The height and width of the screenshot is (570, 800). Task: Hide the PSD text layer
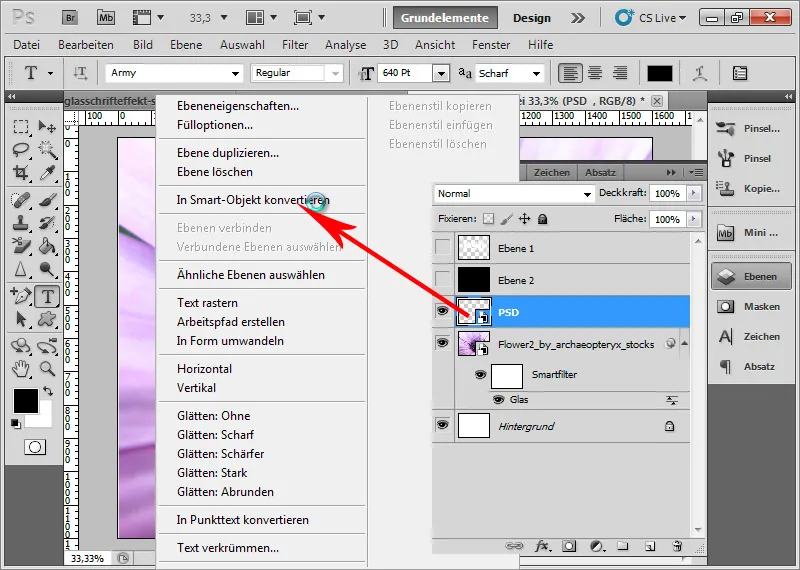[x=442, y=311]
